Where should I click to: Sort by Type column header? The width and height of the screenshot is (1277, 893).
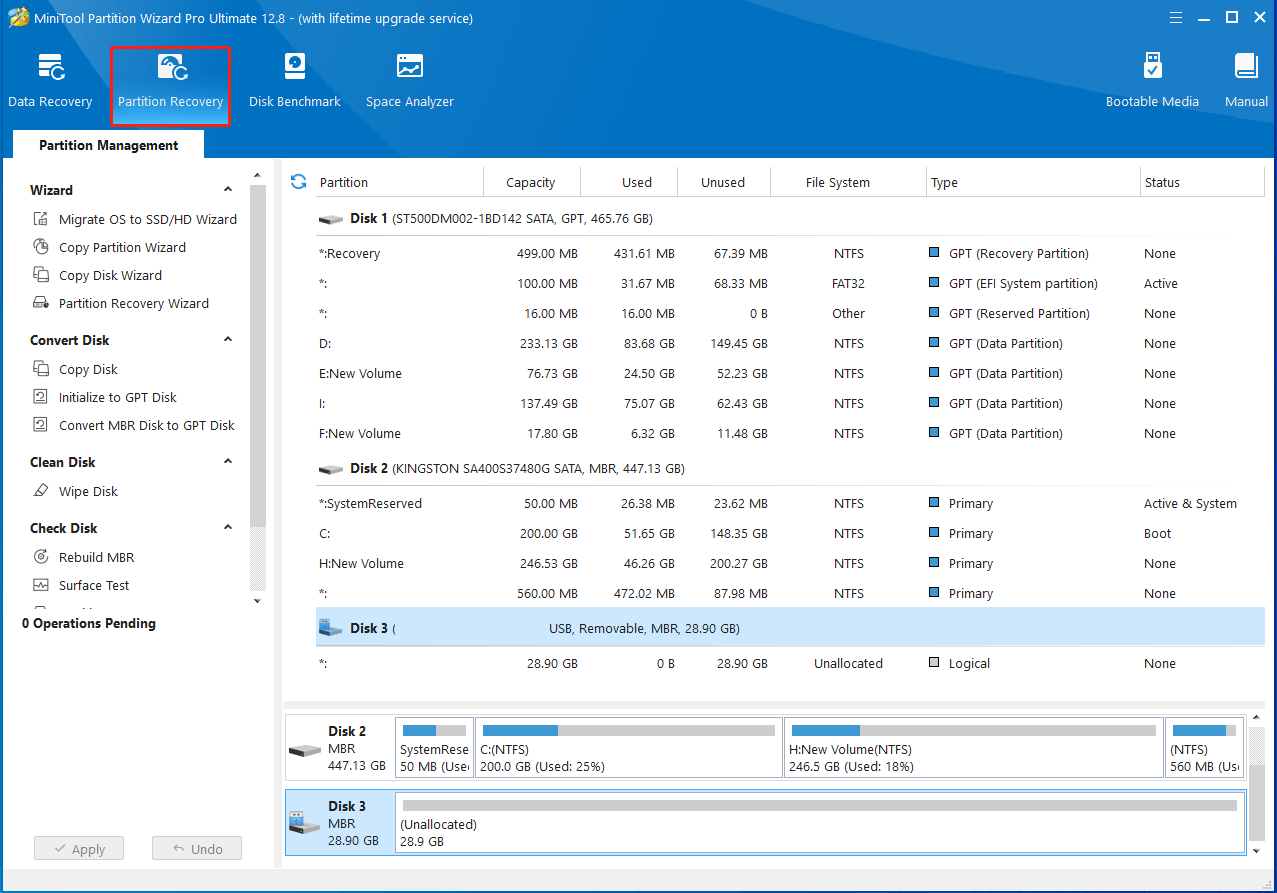(1034, 182)
